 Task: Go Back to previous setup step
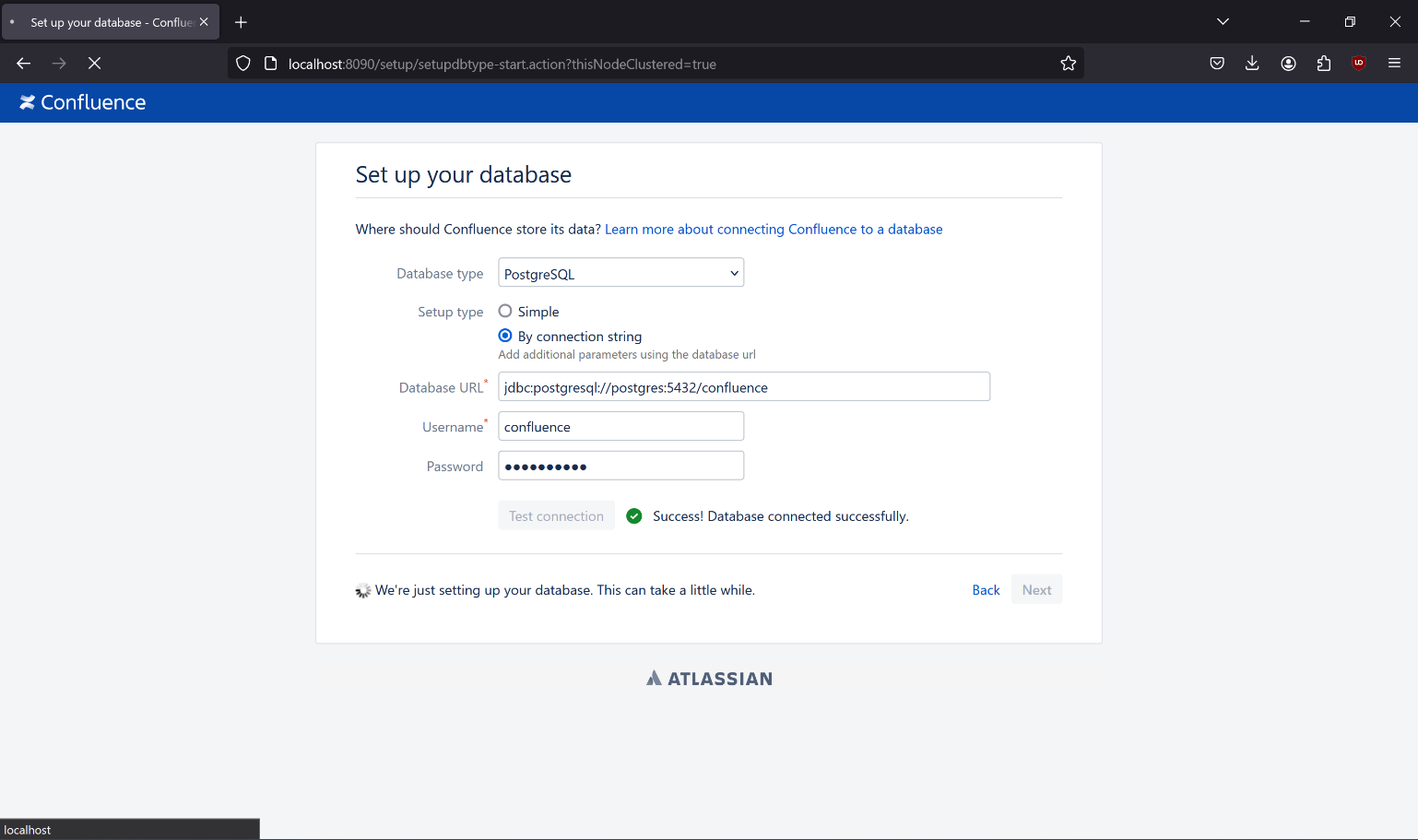(986, 590)
